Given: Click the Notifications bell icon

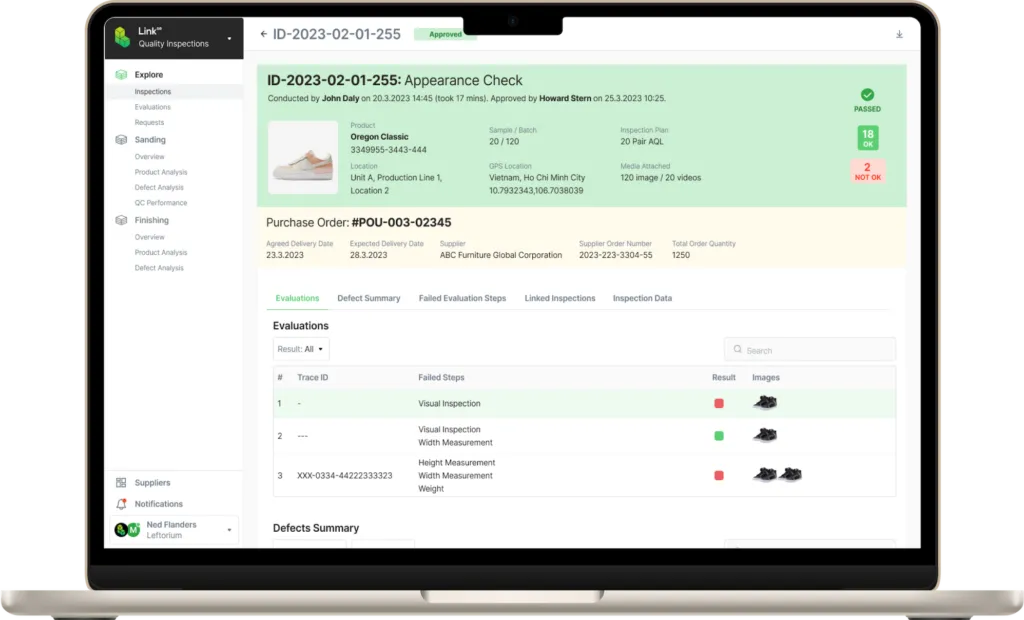Looking at the screenshot, I should (121, 504).
